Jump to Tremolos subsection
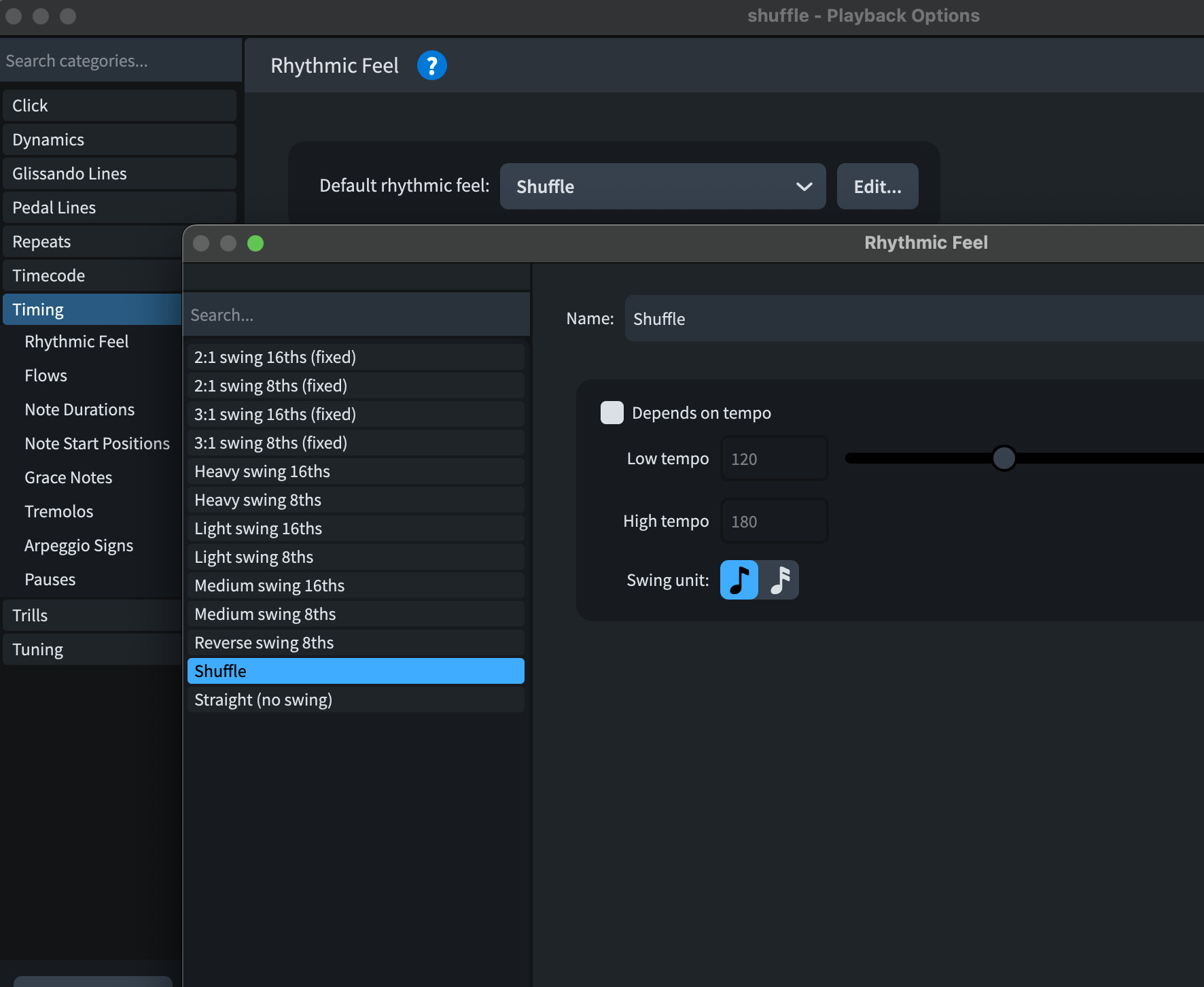Screen dimensions: 1204x987 pyautogui.click(x=59, y=511)
